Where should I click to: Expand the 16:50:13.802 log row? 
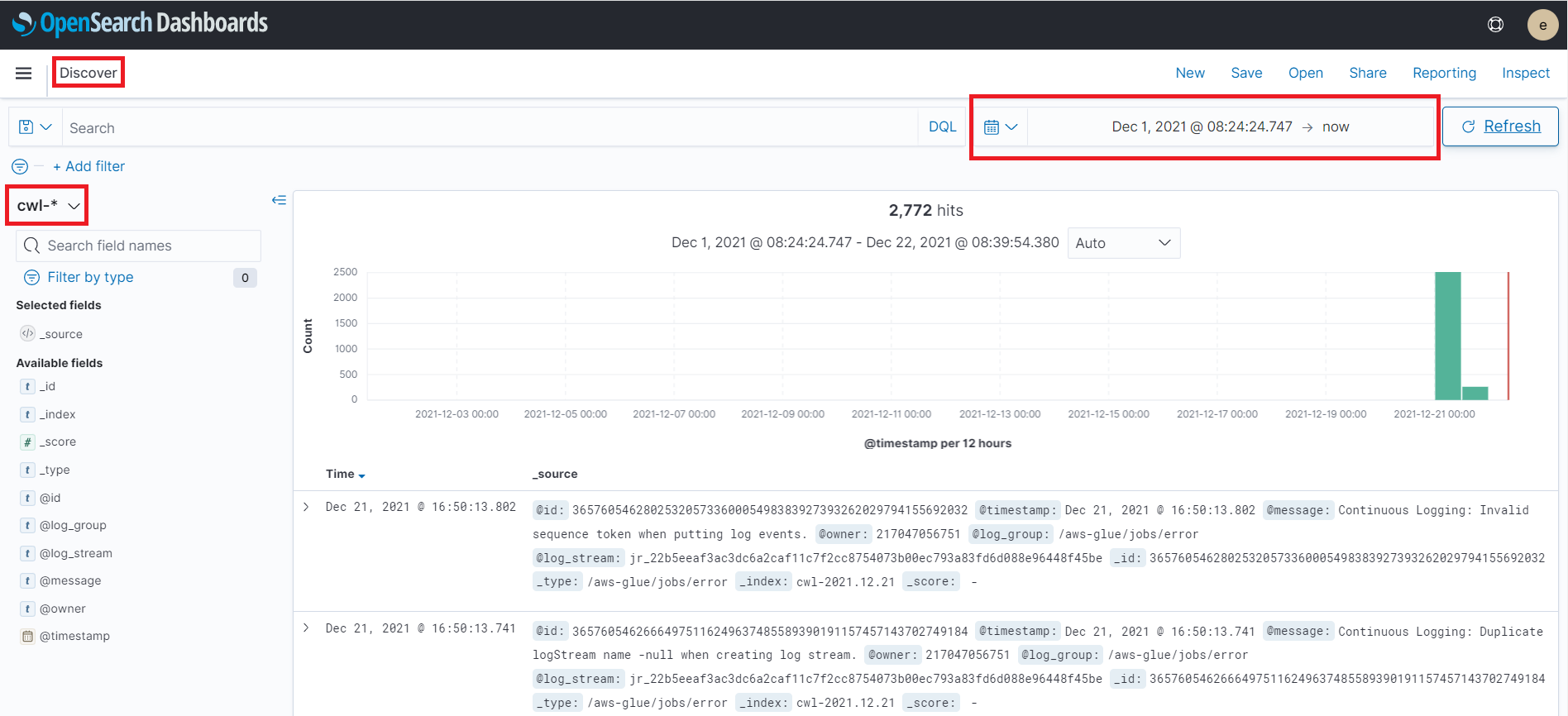306,507
